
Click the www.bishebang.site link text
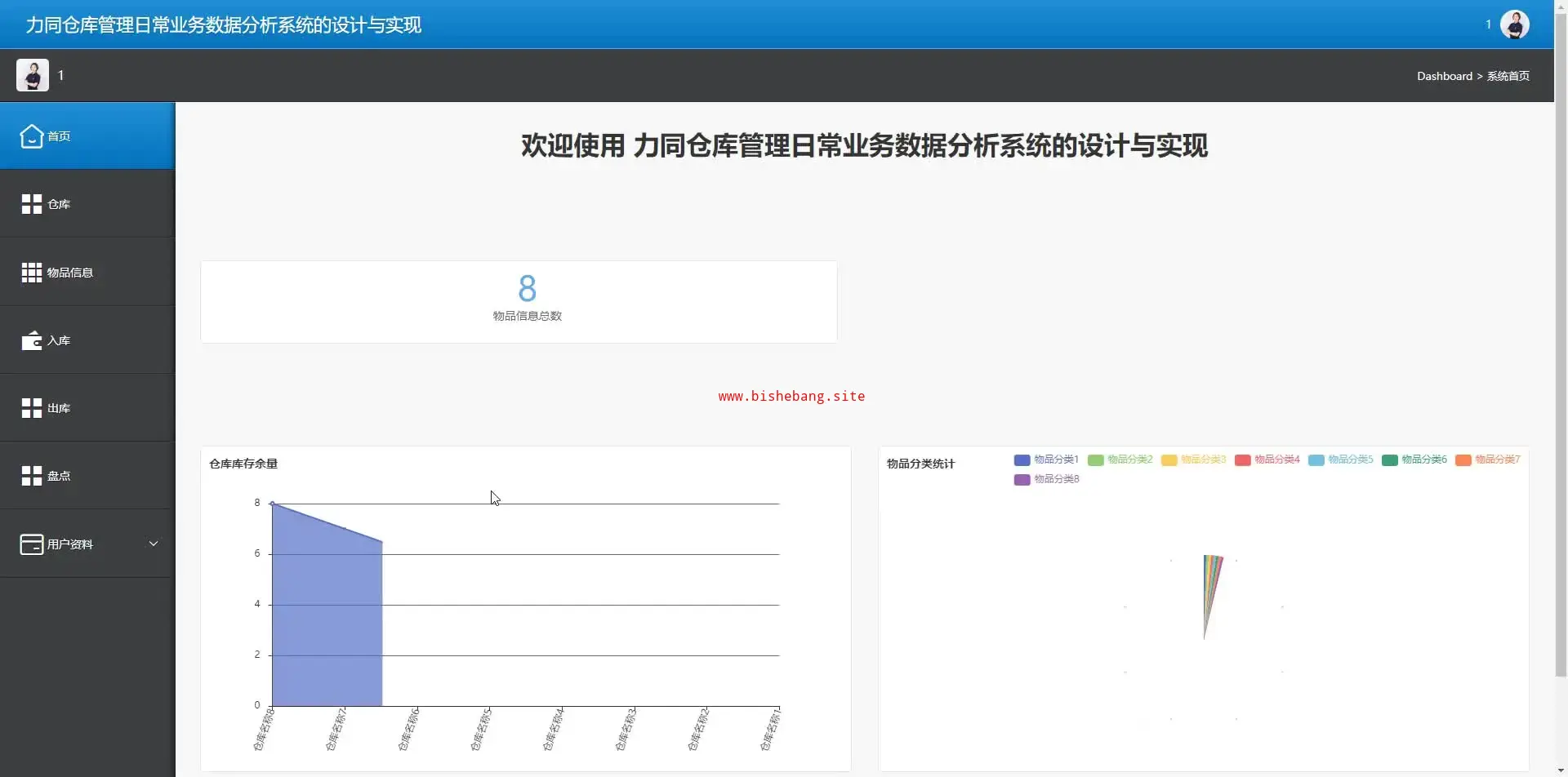[791, 396]
